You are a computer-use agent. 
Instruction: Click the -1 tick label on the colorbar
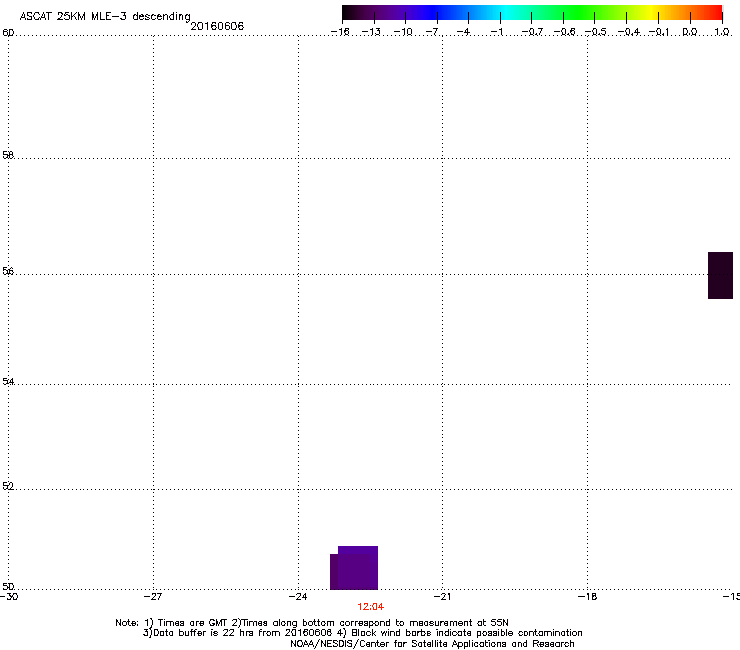point(496,32)
